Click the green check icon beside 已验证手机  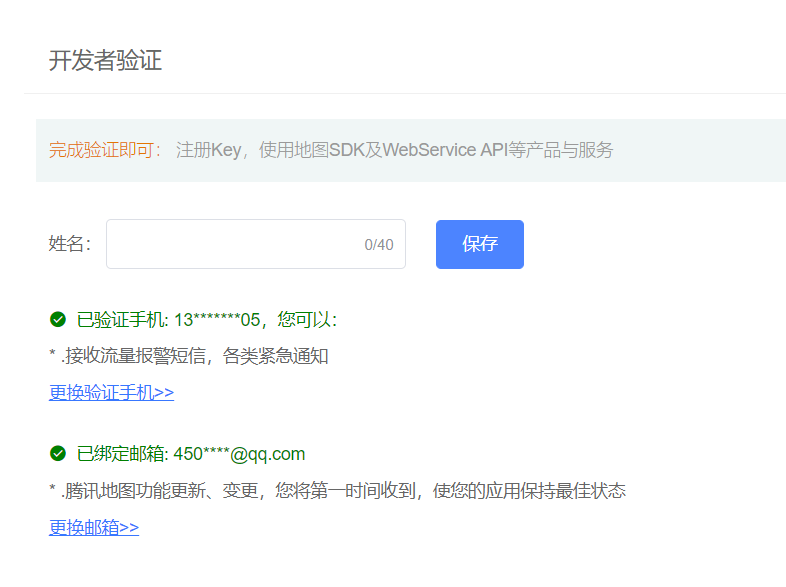coord(58,319)
